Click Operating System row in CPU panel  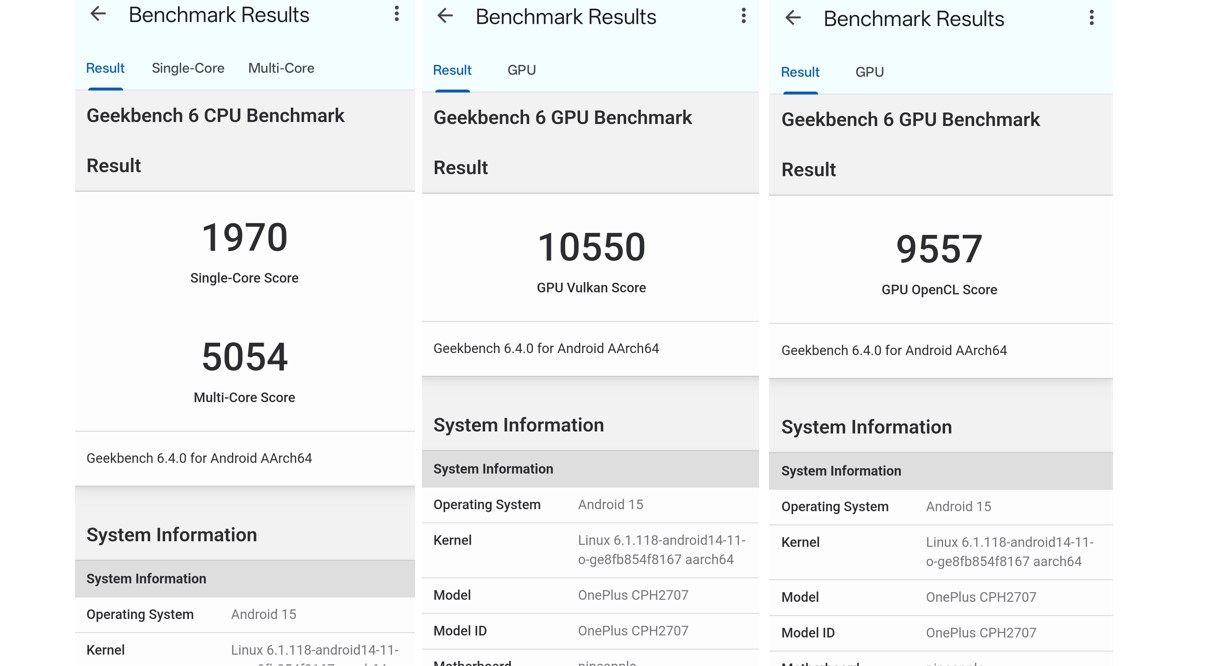click(245, 614)
